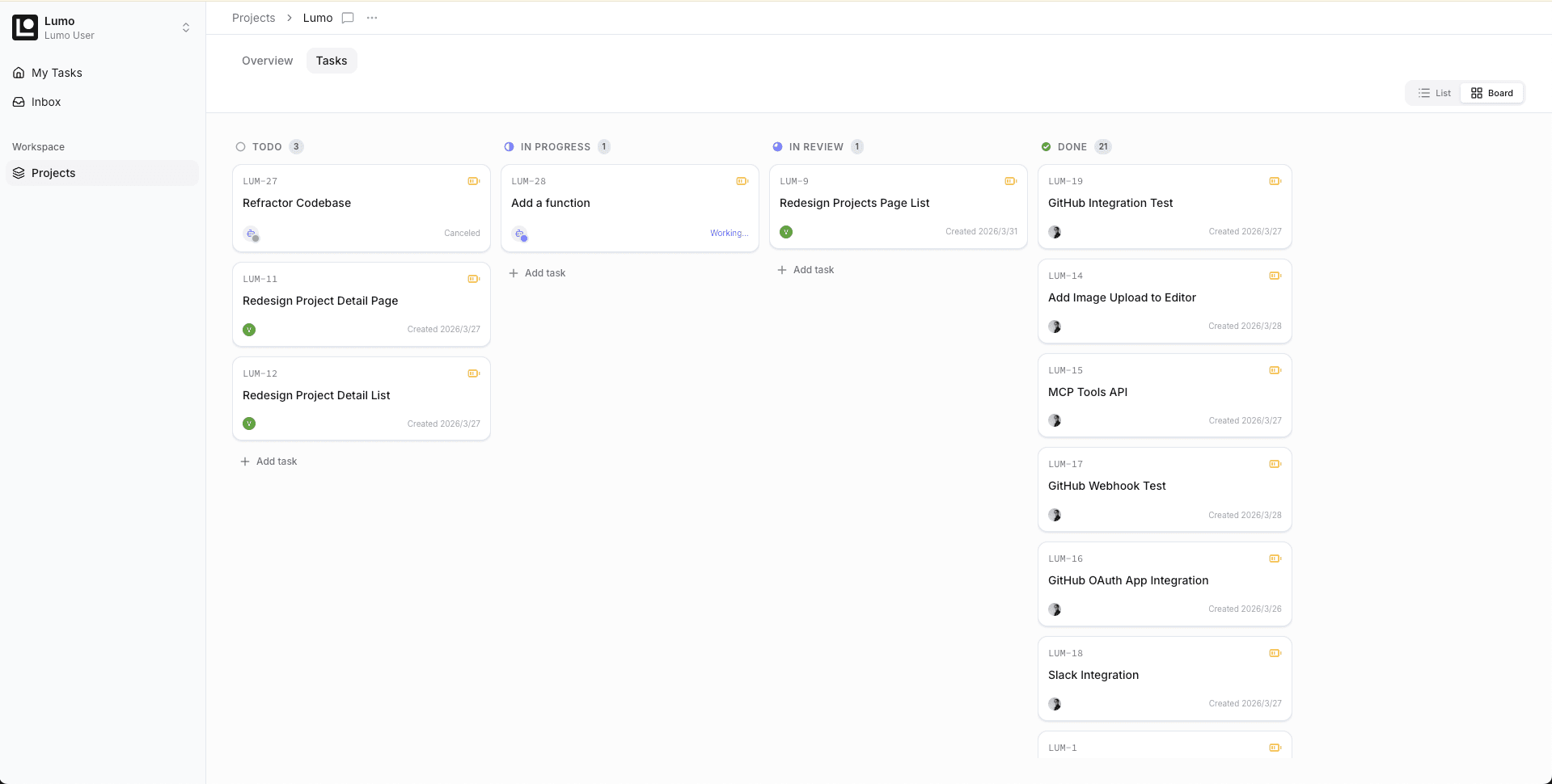Open the three-dot more options menu
This screenshot has height=784, width=1552.
372,18
